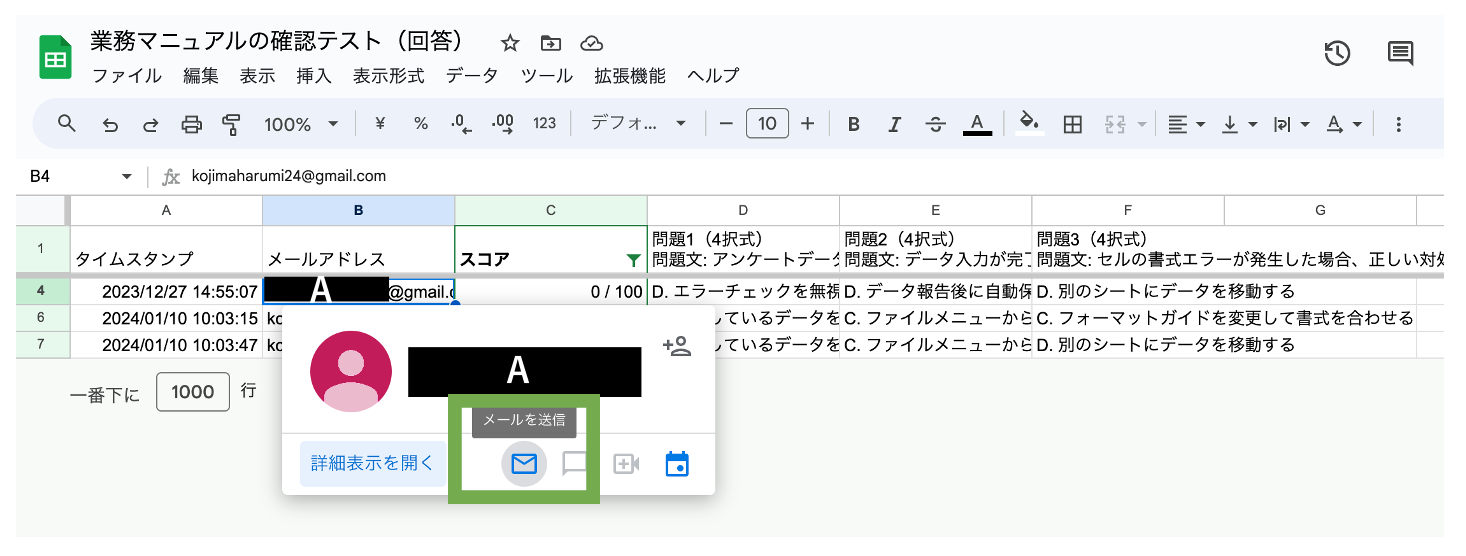Screen dimensions: 1466x556
Task: Decrease decimal places
Action: (461, 124)
